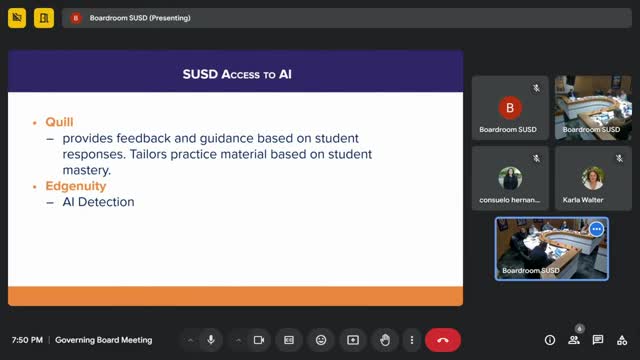Select the Boardroom SUSD tile with red B

click(510, 108)
